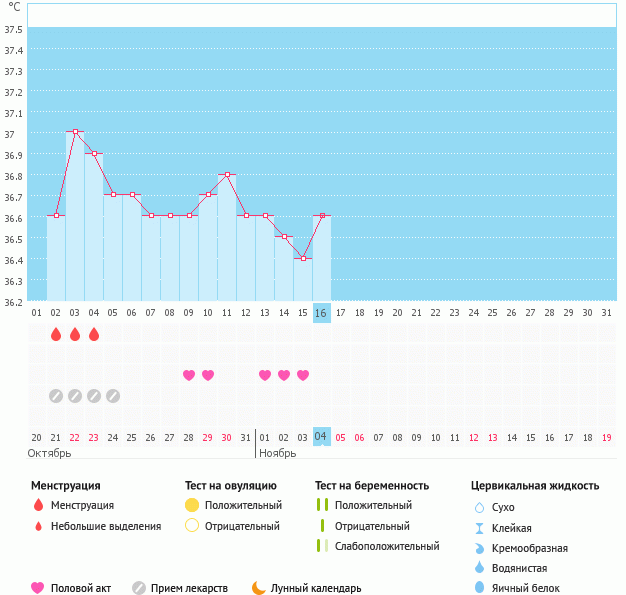Select highlighted cycle day 16 on axis

pyautogui.click(x=321, y=313)
